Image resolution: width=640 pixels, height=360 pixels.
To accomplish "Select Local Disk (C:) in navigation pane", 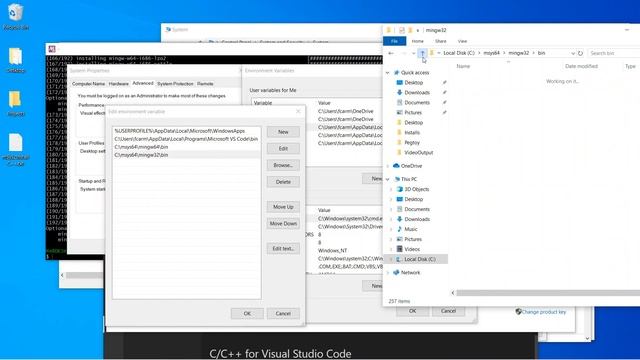I will (420, 259).
